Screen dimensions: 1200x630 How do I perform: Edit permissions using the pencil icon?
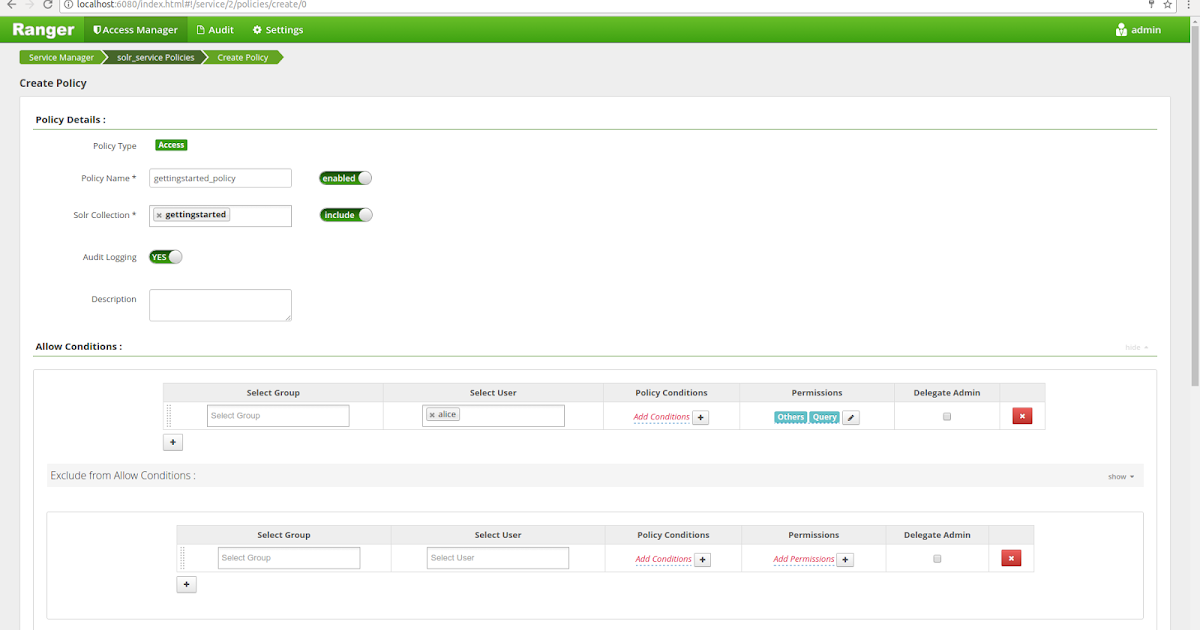tap(850, 416)
